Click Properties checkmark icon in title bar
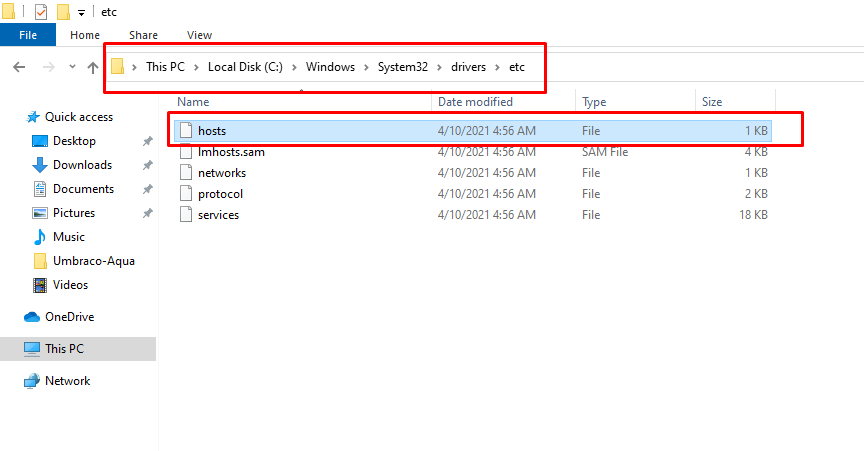 click(41, 12)
